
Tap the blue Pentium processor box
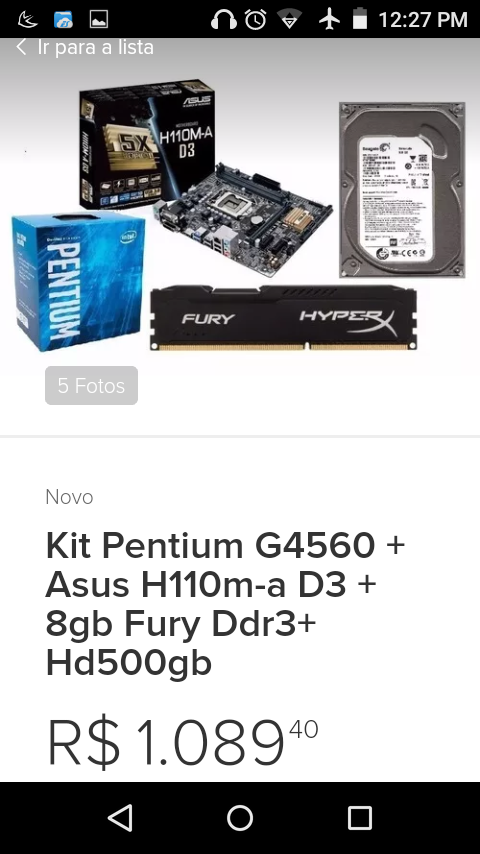78,282
